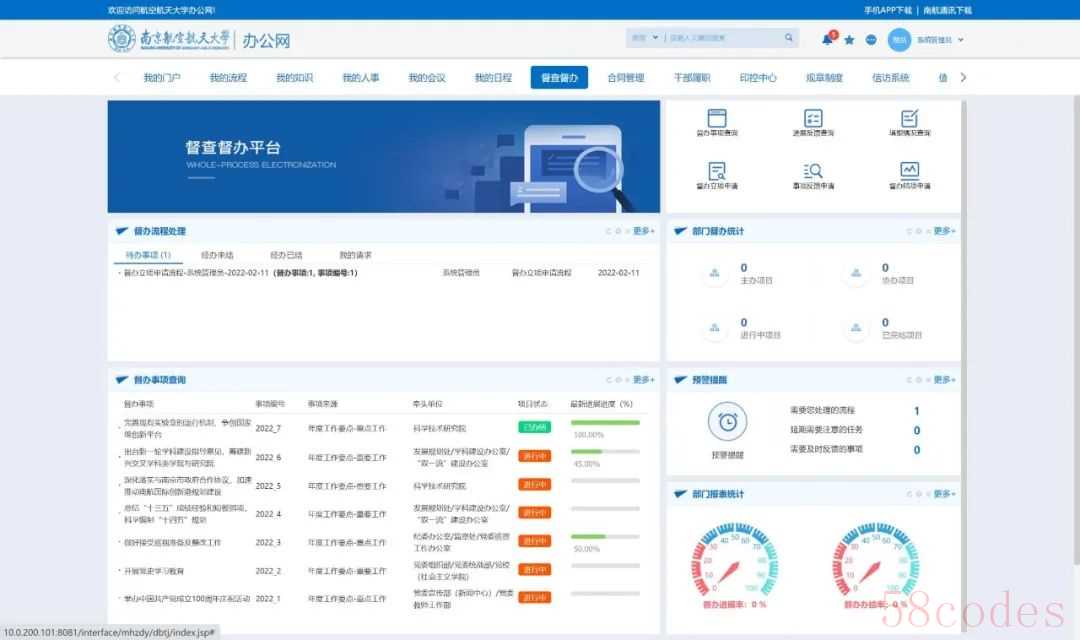Click the 手机APP下载 link
This screenshot has height=640, width=1080.
pos(888,10)
